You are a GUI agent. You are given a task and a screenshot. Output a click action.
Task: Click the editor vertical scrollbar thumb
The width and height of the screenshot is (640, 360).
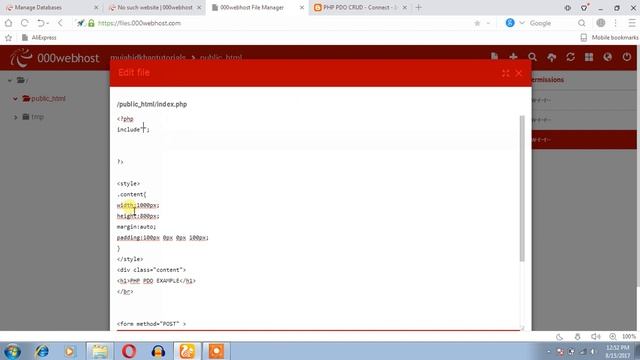[x=522, y=188]
